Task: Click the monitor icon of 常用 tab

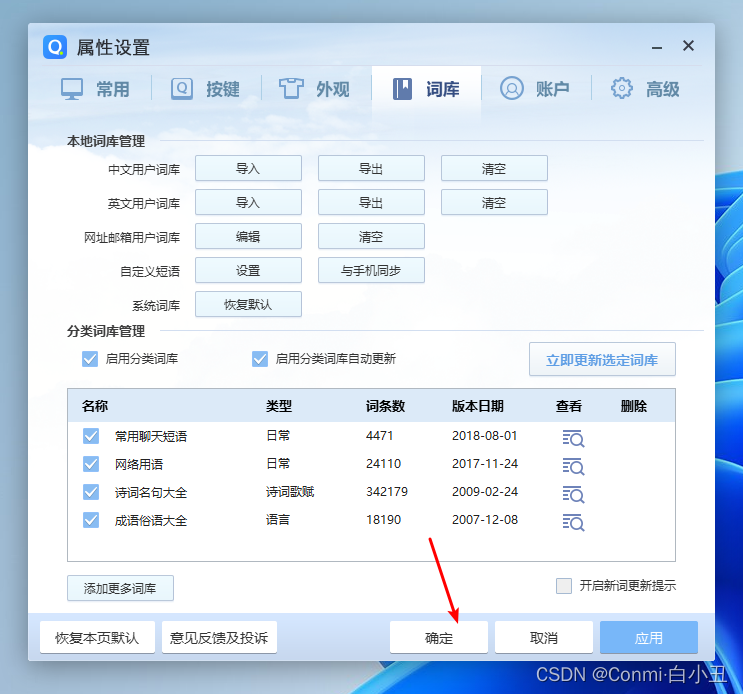Action: pyautogui.click(x=72, y=89)
